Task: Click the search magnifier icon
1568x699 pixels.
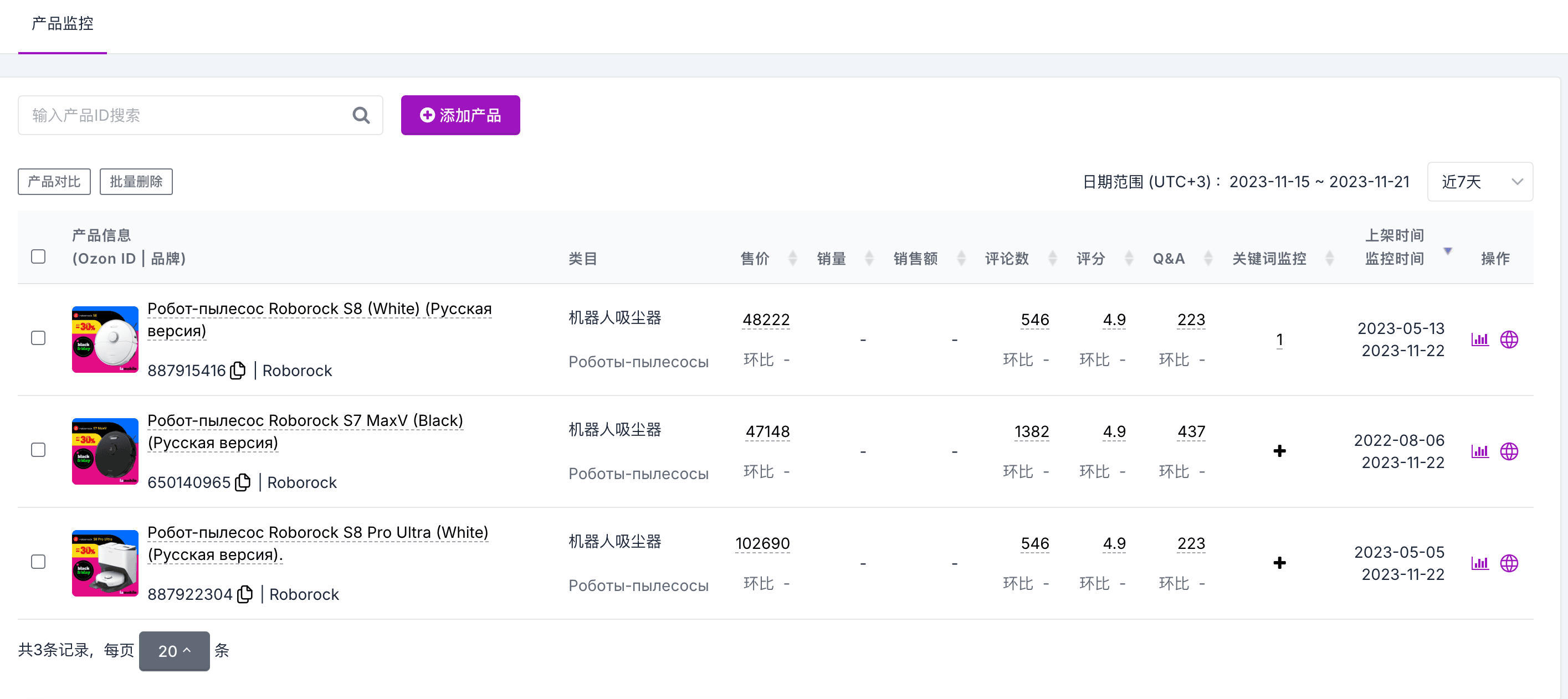Action: click(361, 115)
